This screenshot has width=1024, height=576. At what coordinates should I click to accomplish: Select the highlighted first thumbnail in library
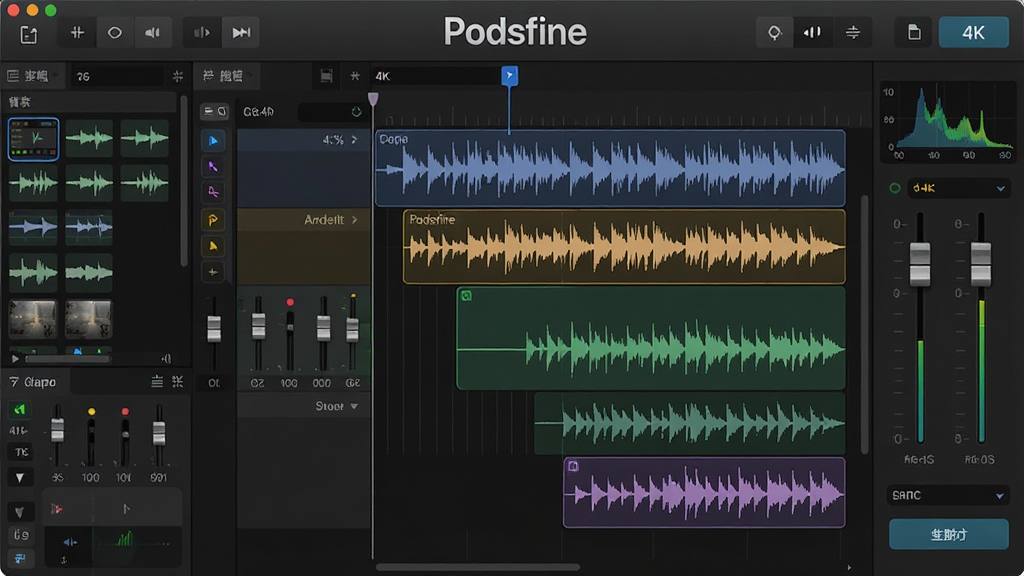click(33, 139)
